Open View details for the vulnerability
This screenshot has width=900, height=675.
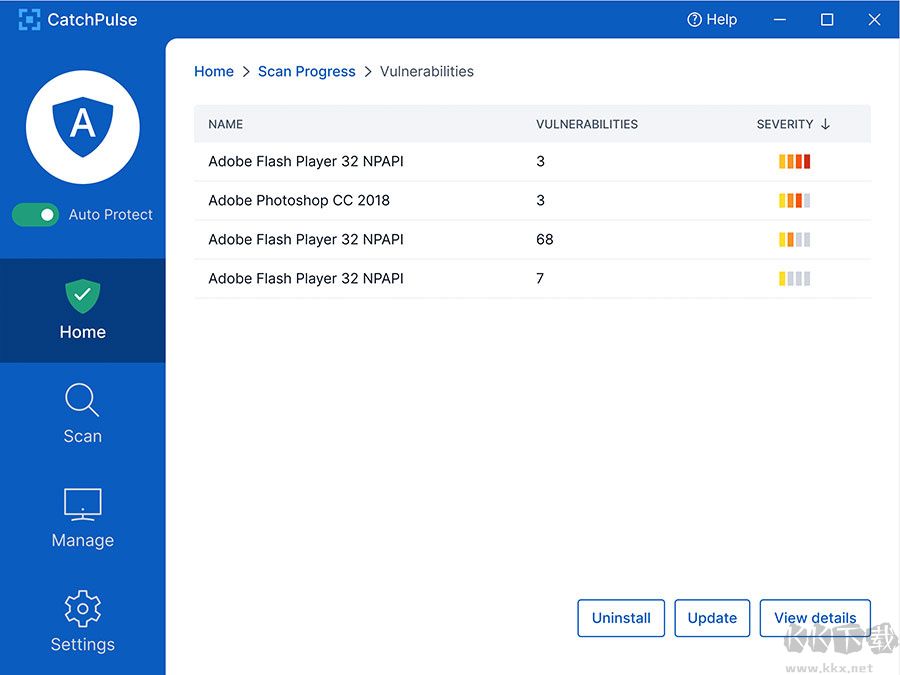click(x=815, y=618)
